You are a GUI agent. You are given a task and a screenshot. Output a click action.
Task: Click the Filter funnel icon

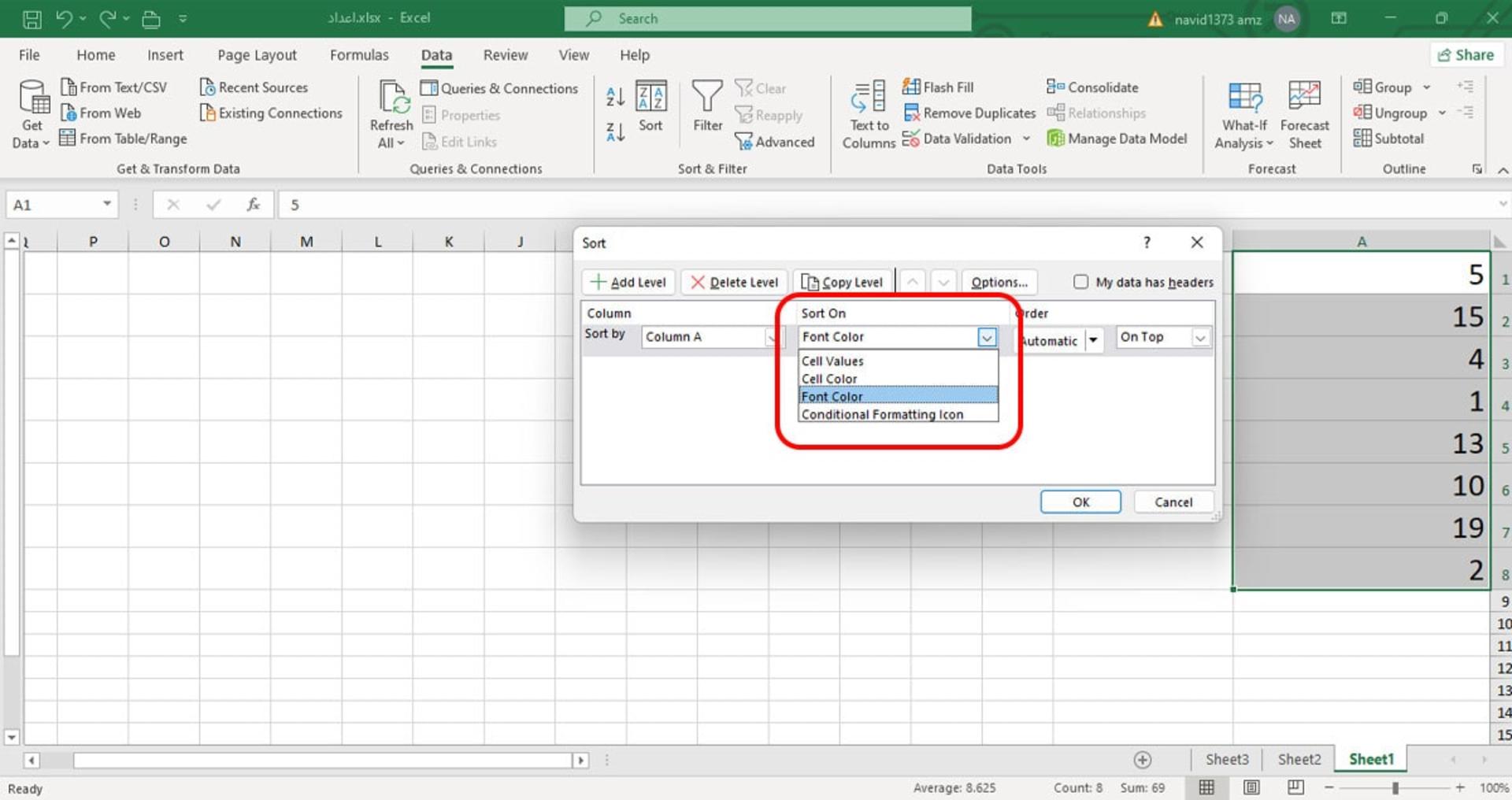[x=706, y=96]
